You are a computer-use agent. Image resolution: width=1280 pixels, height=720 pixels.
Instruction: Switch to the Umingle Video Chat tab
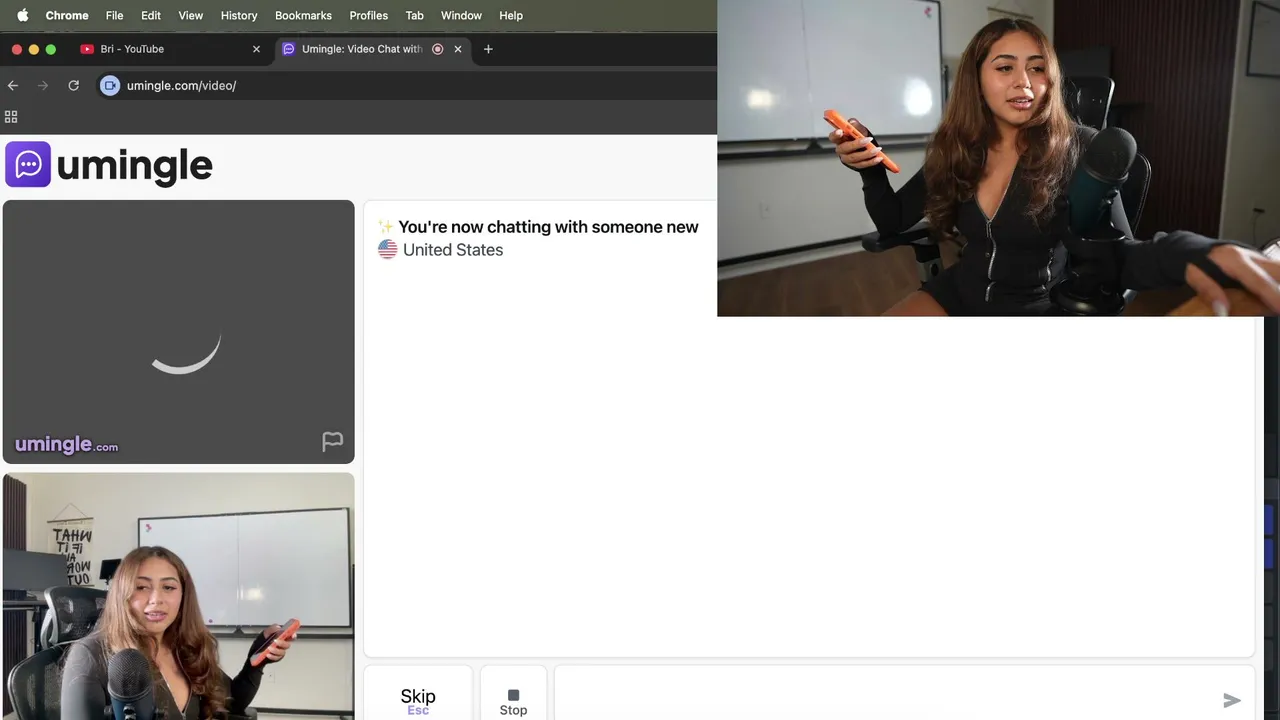tap(372, 49)
